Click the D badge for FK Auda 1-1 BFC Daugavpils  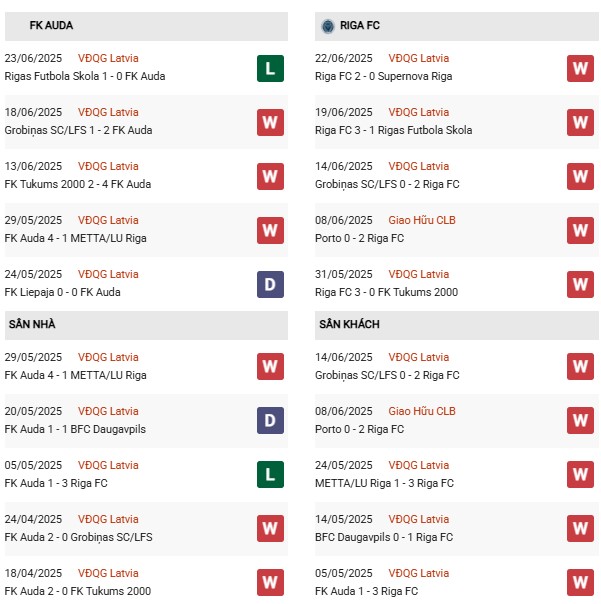[270, 420]
